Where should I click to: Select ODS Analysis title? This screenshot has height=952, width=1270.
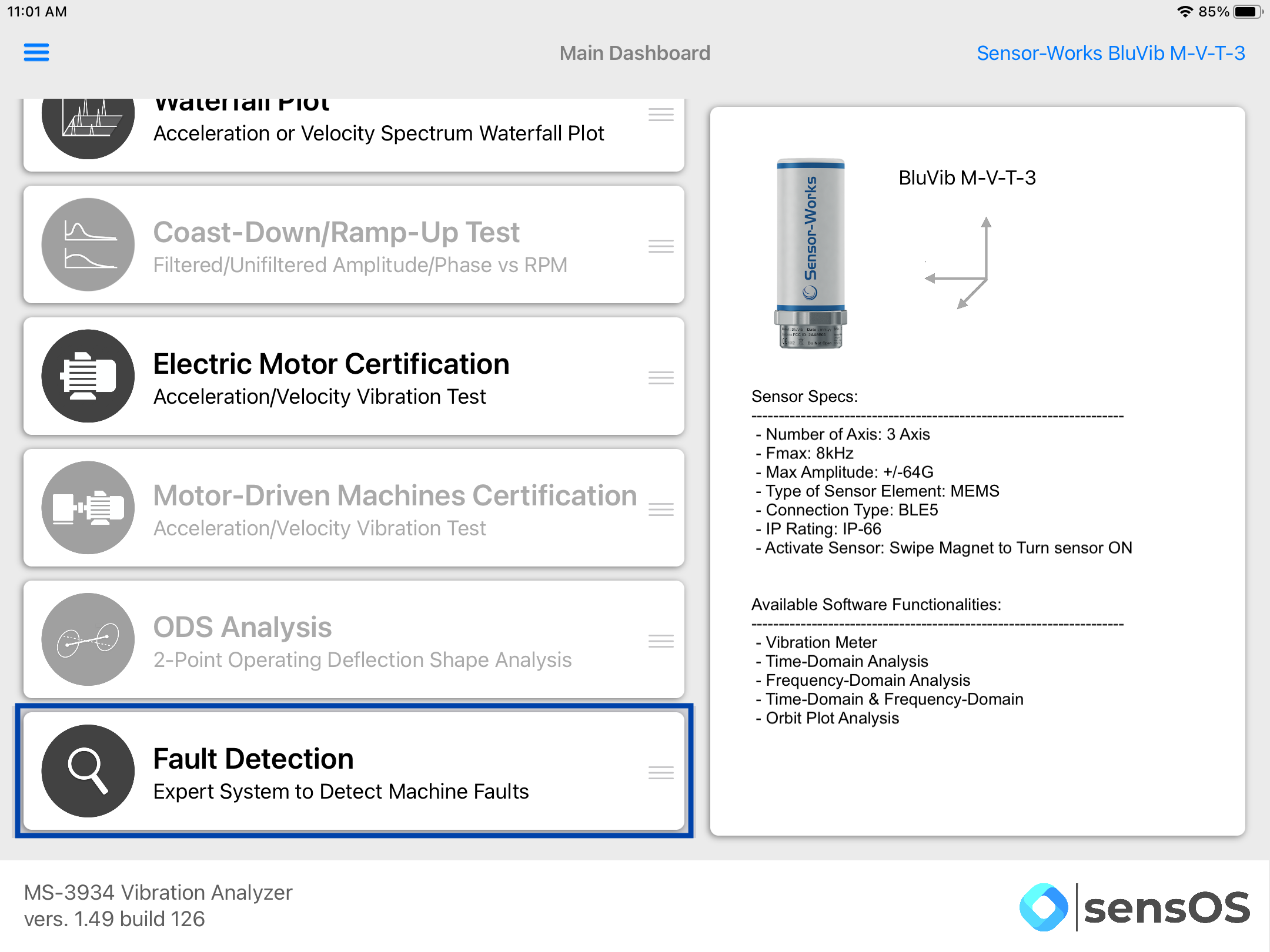[x=243, y=627]
